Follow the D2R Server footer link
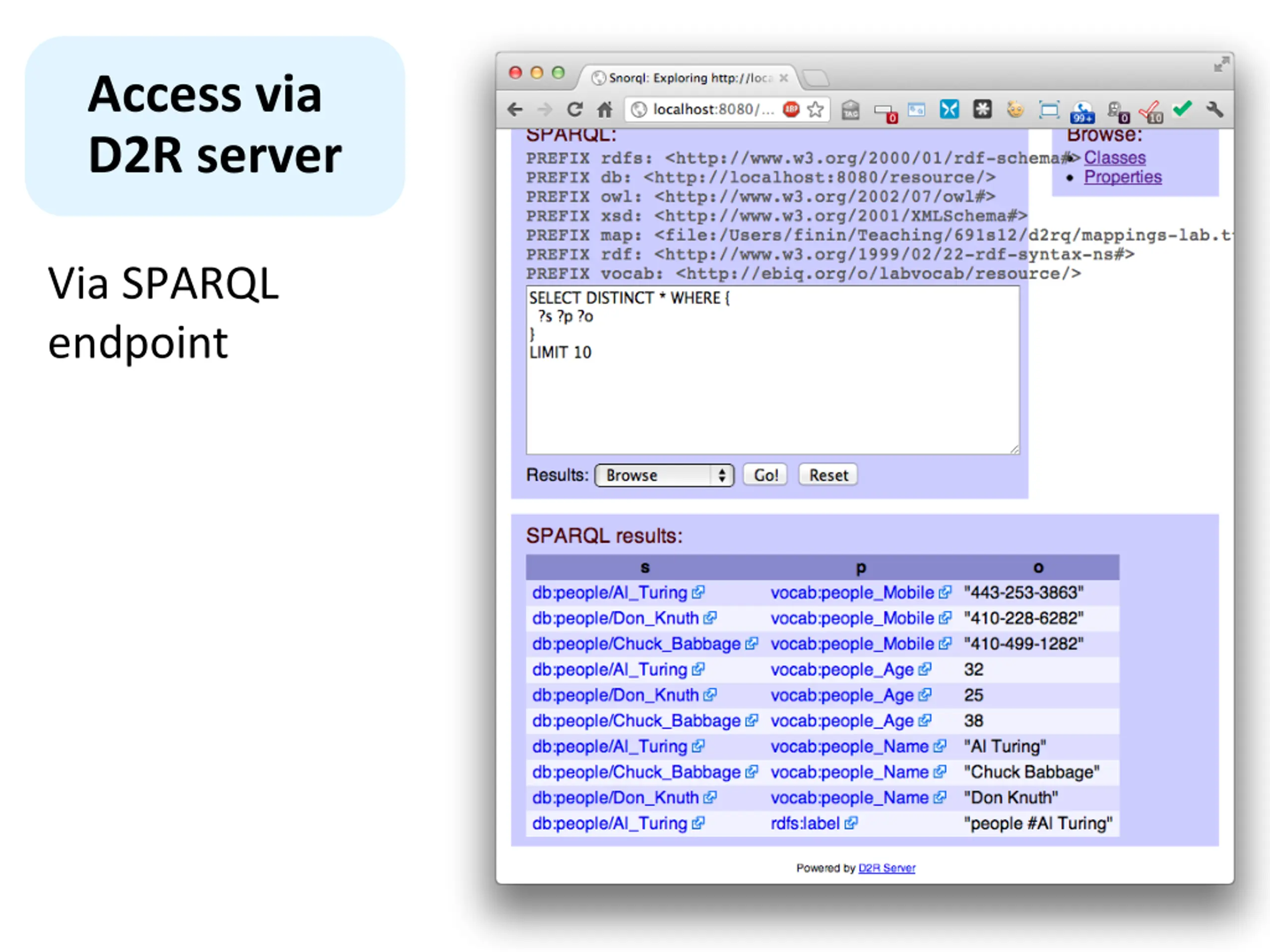The height and width of the screenshot is (952, 1270). (887, 868)
